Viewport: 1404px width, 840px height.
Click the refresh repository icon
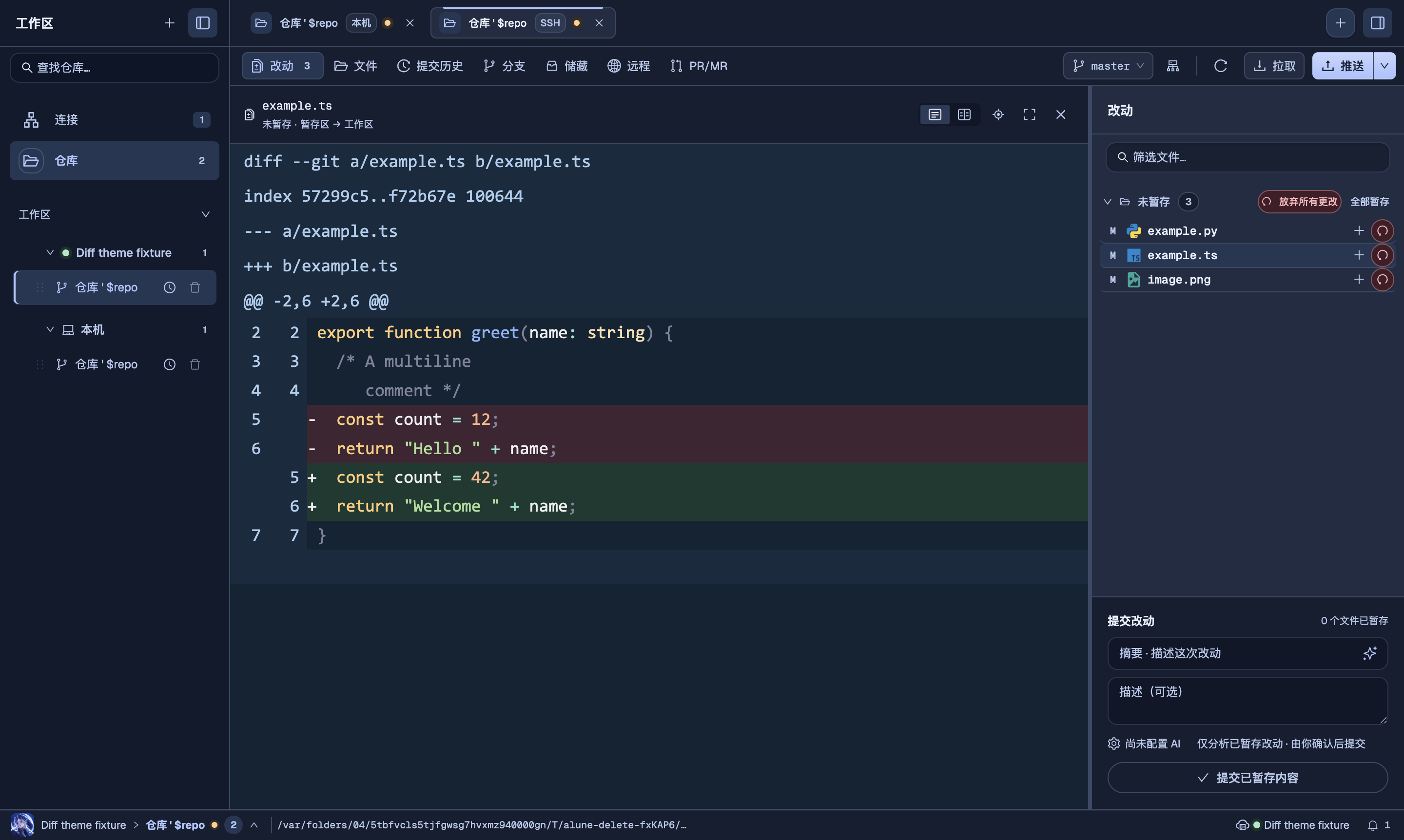click(1221, 66)
